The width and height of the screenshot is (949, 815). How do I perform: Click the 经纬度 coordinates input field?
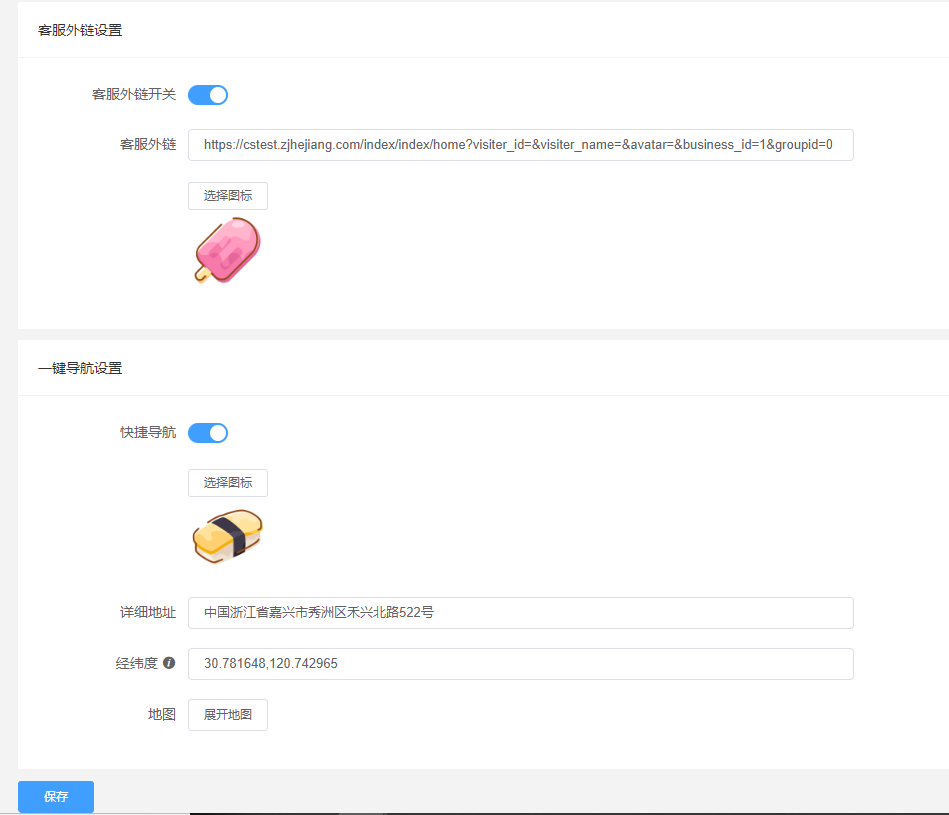[x=520, y=664]
